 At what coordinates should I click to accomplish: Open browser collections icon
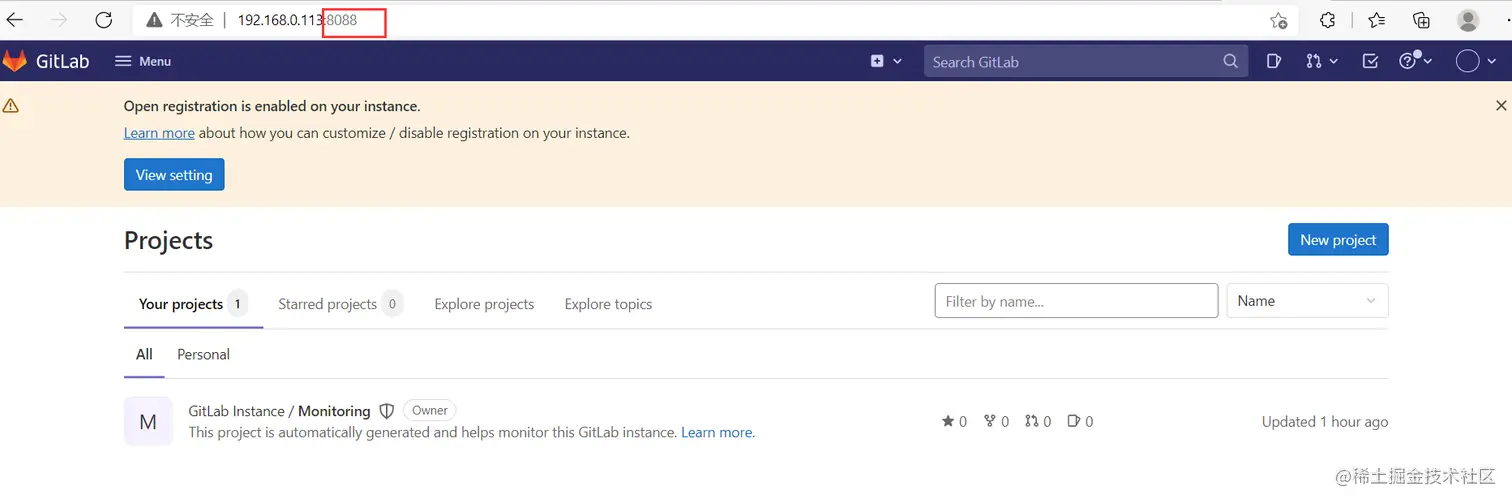tap(1421, 20)
